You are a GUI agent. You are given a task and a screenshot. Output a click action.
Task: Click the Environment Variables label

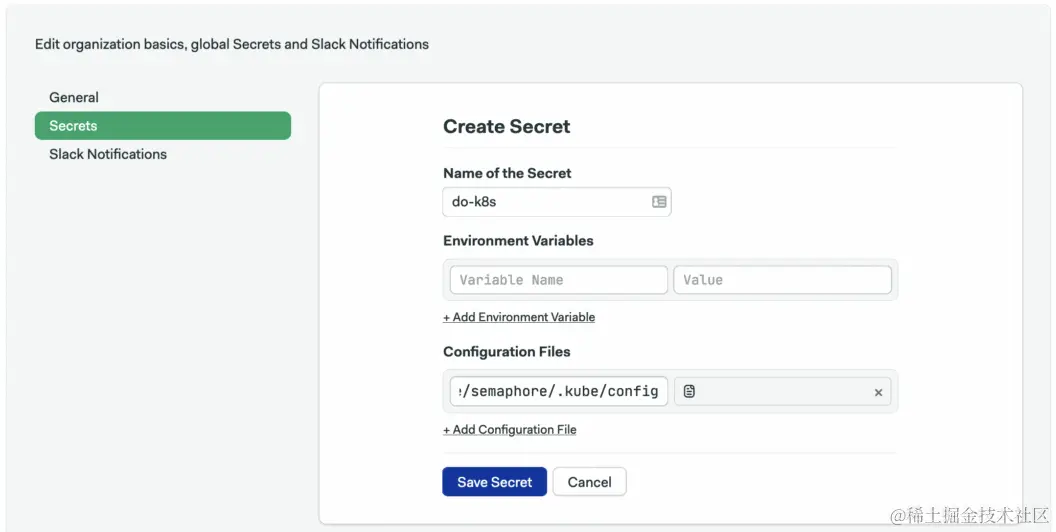pos(518,241)
